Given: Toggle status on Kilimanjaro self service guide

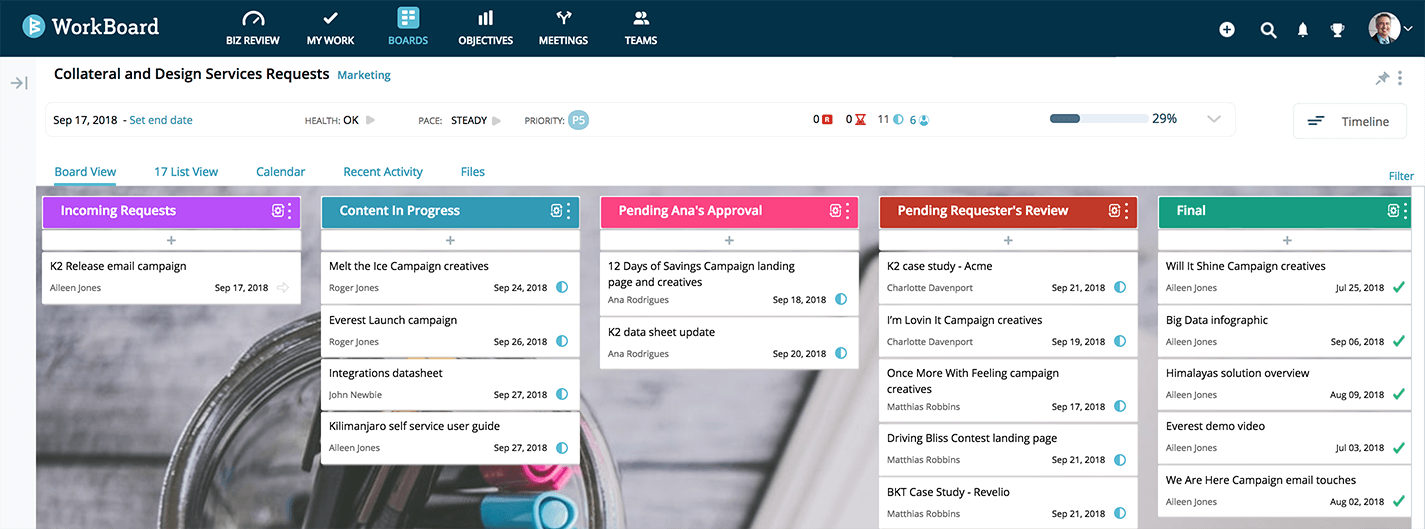Looking at the screenshot, I should (x=562, y=448).
